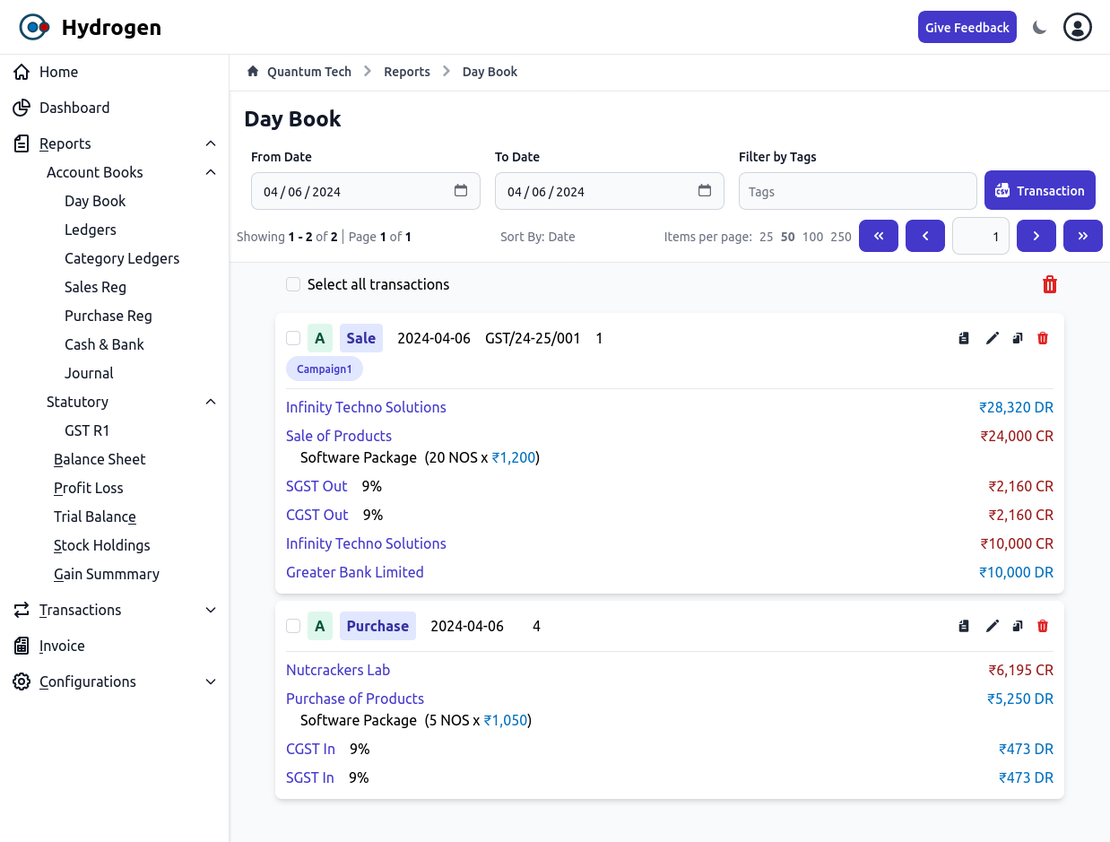
Task: Edit the Sale transaction with pencil icon
Action: pos(992,338)
